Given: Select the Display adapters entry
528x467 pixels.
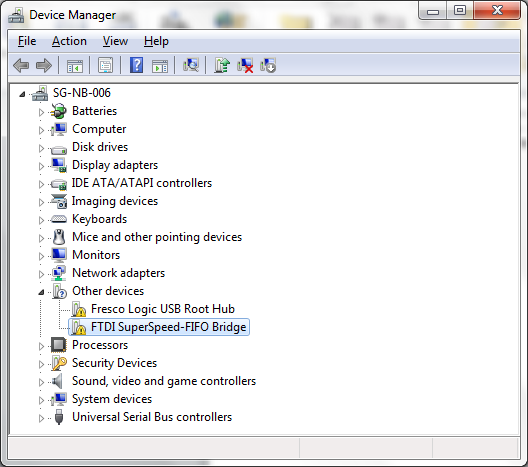Looking at the screenshot, I should [115, 165].
